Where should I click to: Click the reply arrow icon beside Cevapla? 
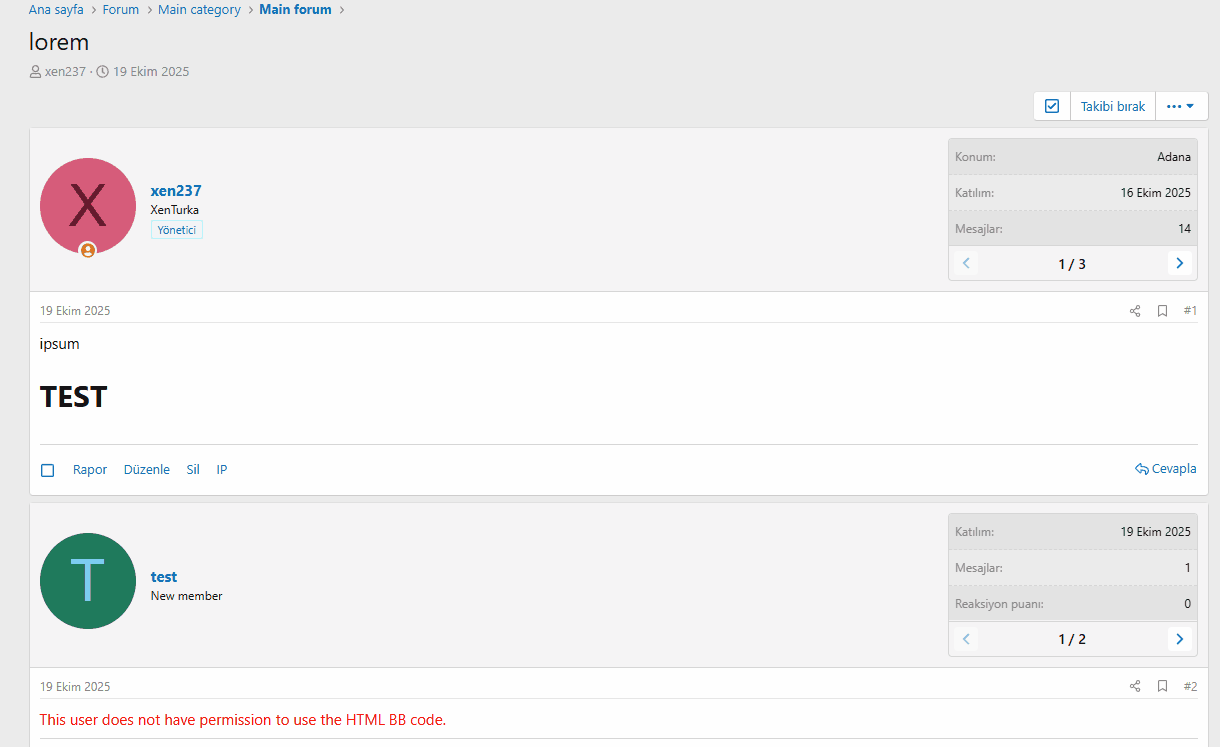[1140, 468]
